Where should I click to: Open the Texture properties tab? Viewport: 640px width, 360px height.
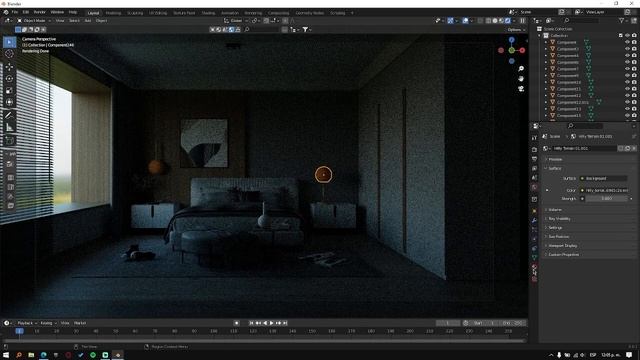coord(534,279)
